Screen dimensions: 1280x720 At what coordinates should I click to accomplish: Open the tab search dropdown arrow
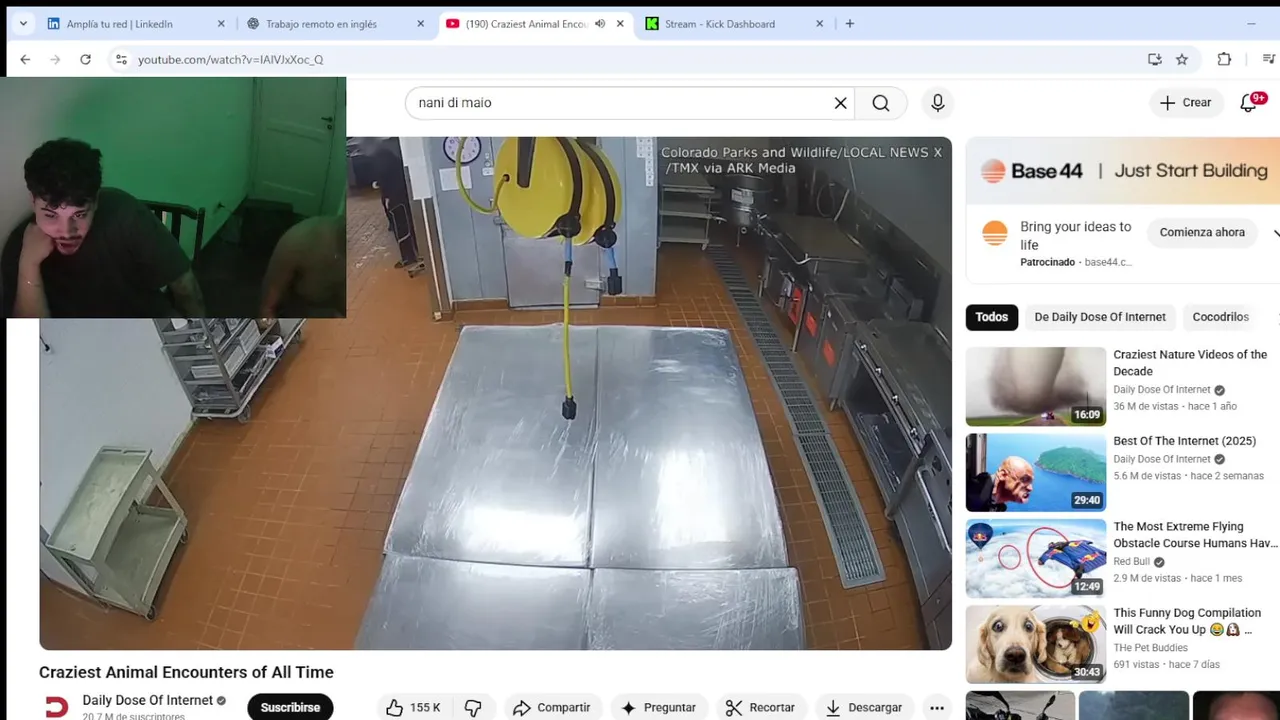point(23,24)
